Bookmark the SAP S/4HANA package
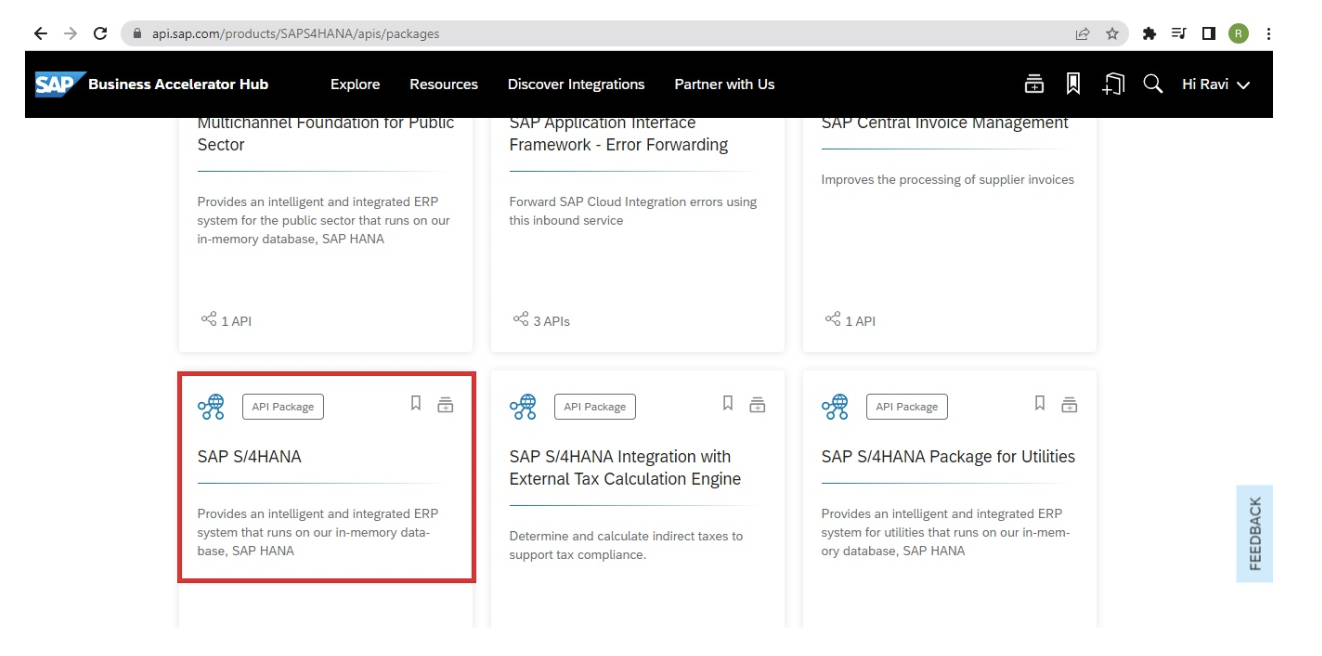 pos(416,403)
